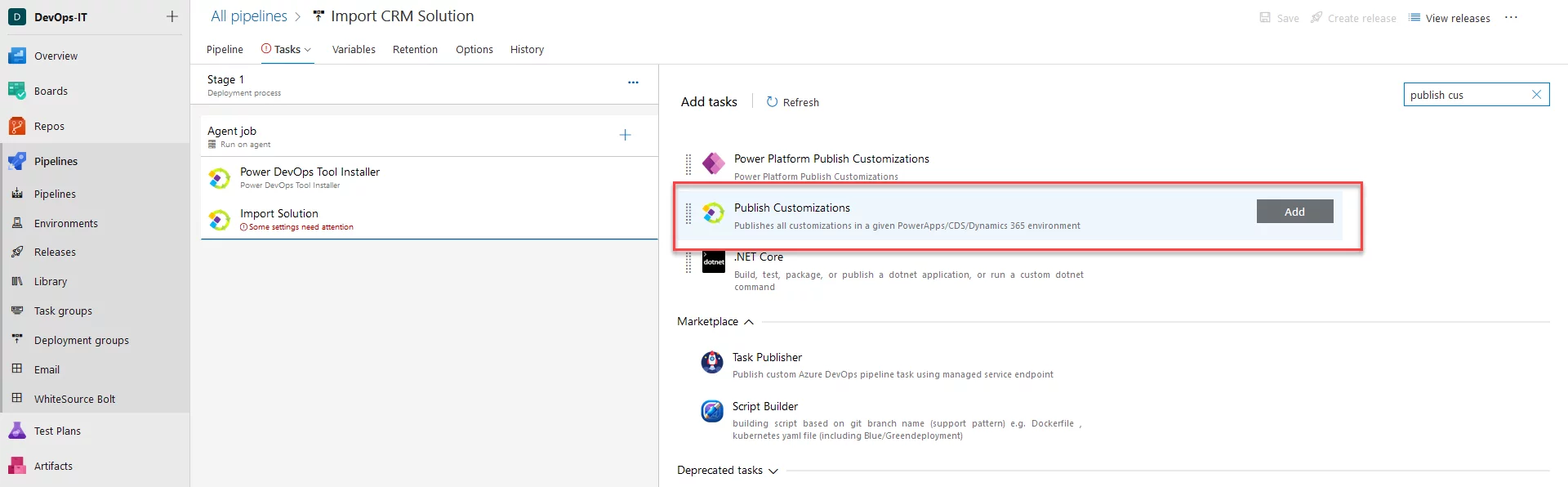1568x487 pixels.
Task: Open the Tasks tab dropdown chevron
Action: (x=308, y=50)
